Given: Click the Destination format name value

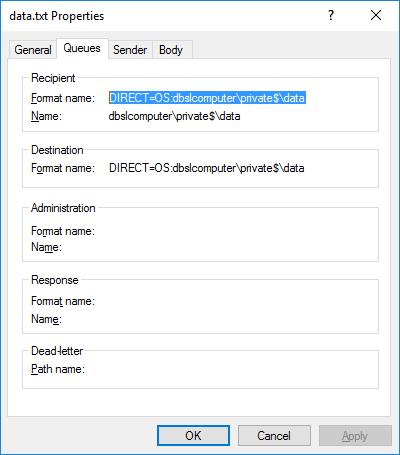Looking at the screenshot, I should click(x=207, y=168).
